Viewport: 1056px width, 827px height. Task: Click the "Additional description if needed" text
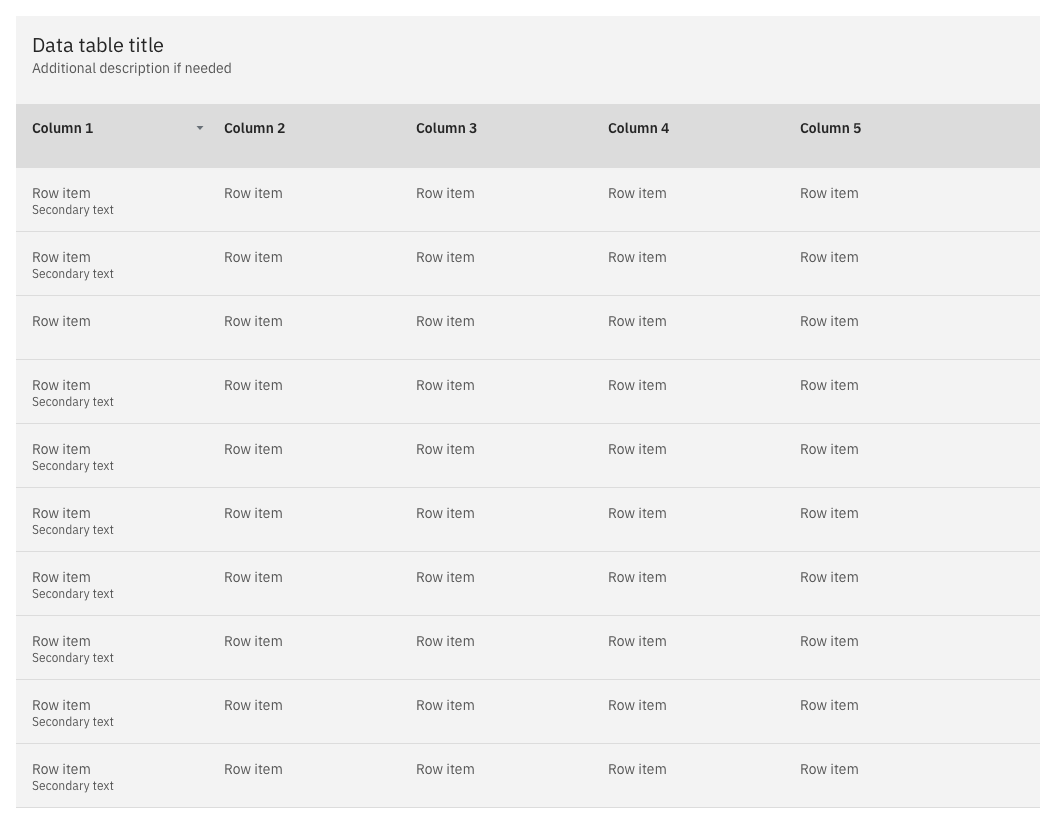(x=131, y=68)
